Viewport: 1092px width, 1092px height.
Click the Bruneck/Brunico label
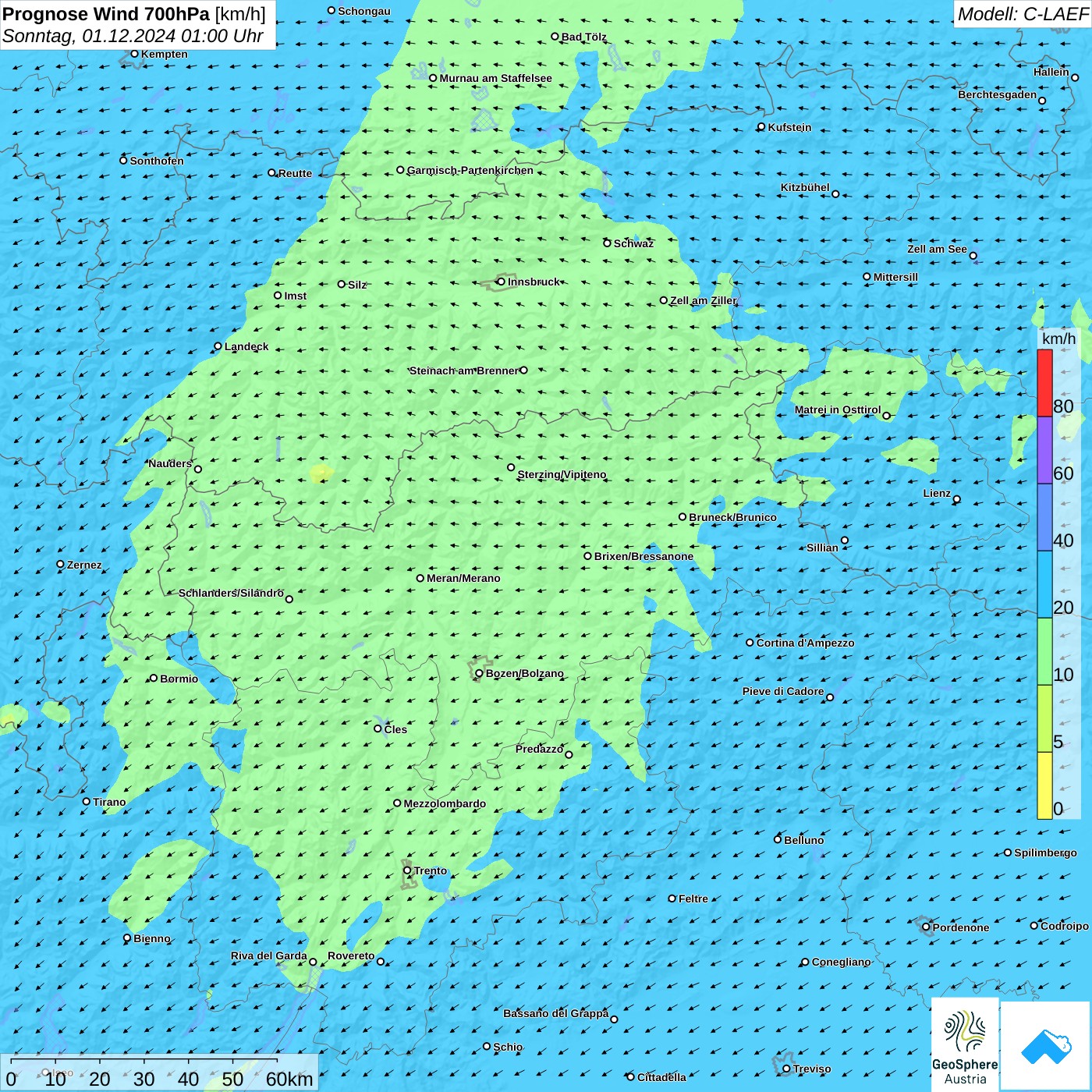tap(732, 517)
